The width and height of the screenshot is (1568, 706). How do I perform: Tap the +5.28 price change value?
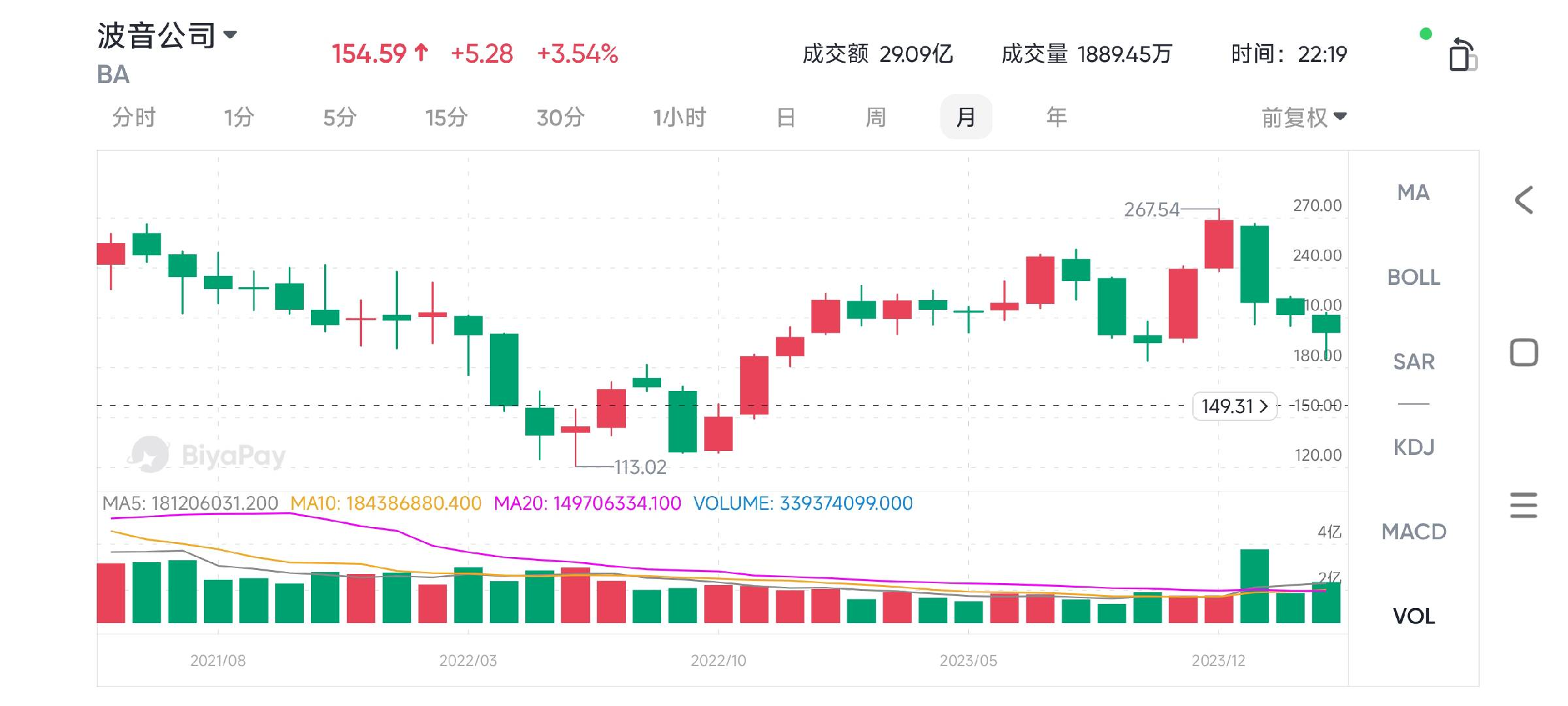click(x=482, y=54)
